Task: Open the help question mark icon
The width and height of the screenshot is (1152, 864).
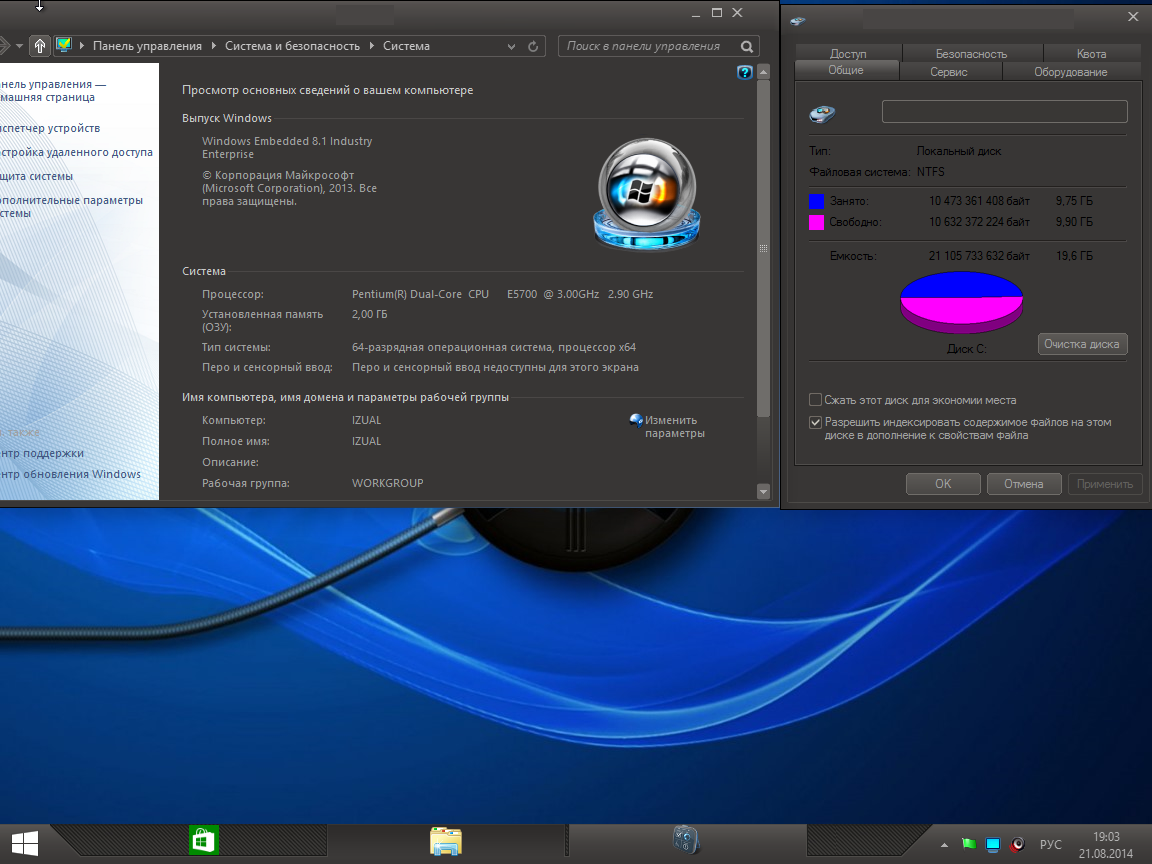Action: (x=744, y=72)
